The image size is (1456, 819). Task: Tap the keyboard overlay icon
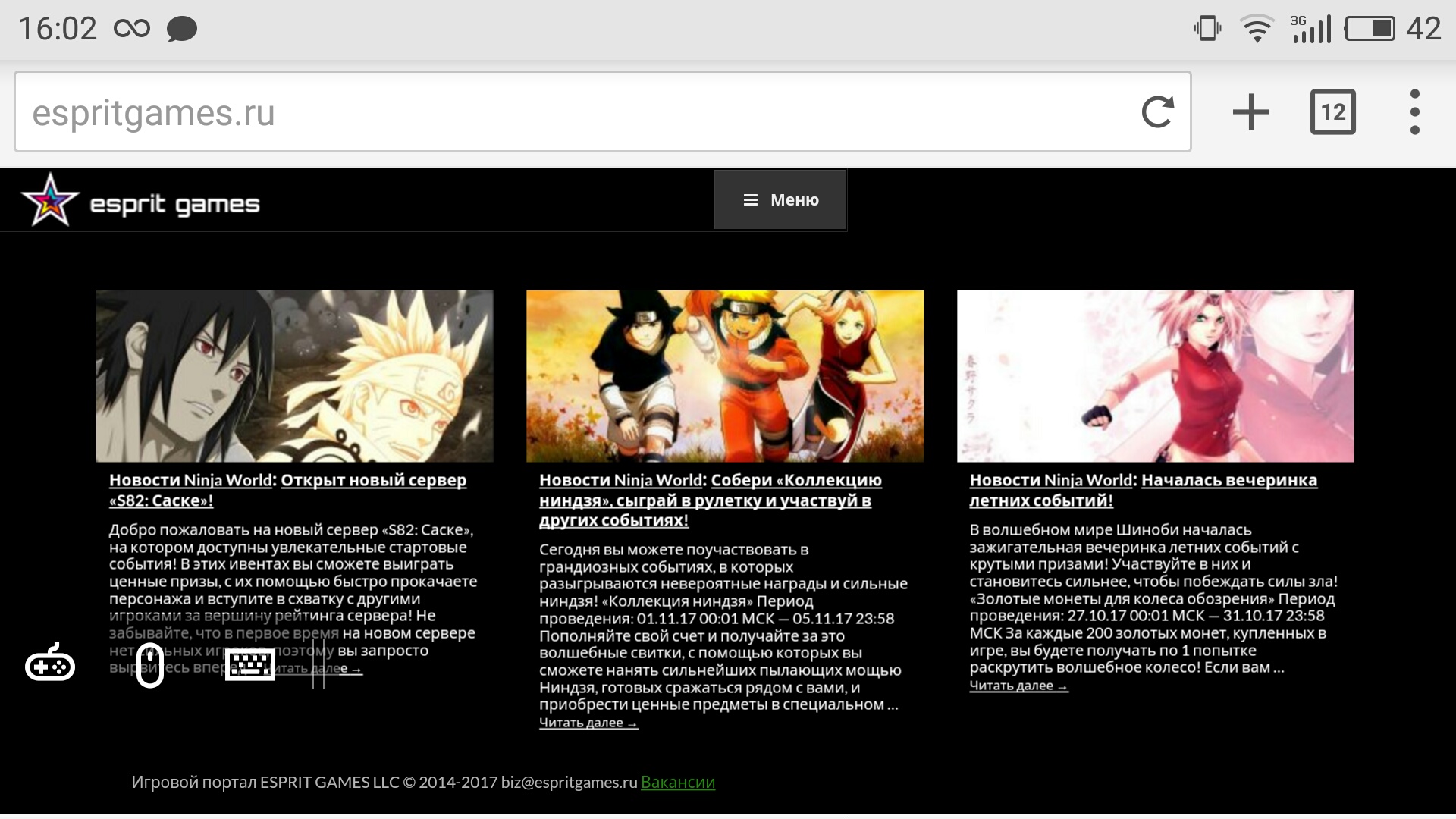[x=249, y=665]
